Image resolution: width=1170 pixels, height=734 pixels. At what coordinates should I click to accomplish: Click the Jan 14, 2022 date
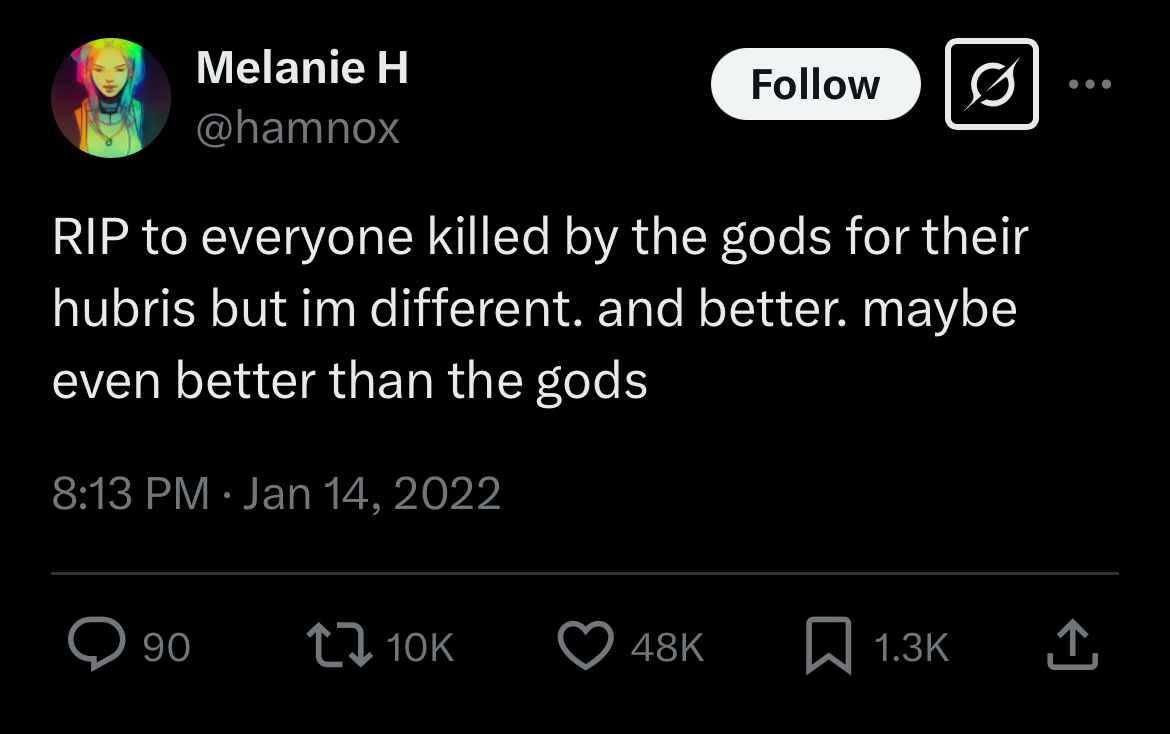tap(370, 494)
